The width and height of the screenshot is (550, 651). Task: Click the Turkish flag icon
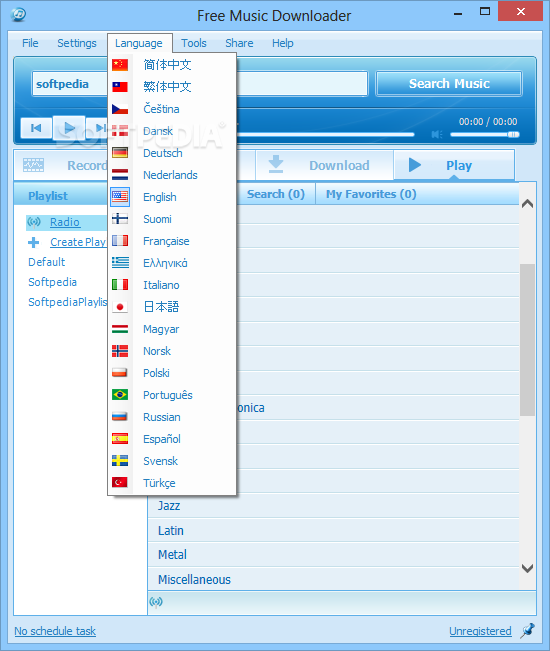click(x=120, y=483)
